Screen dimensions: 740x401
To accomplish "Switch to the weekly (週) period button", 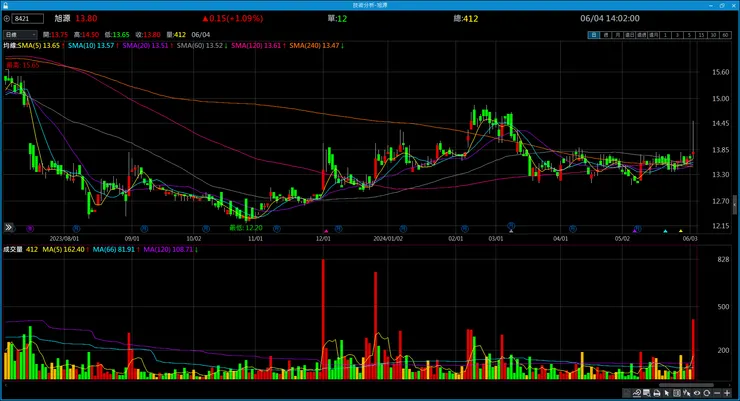I will click(x=606, y=35).
